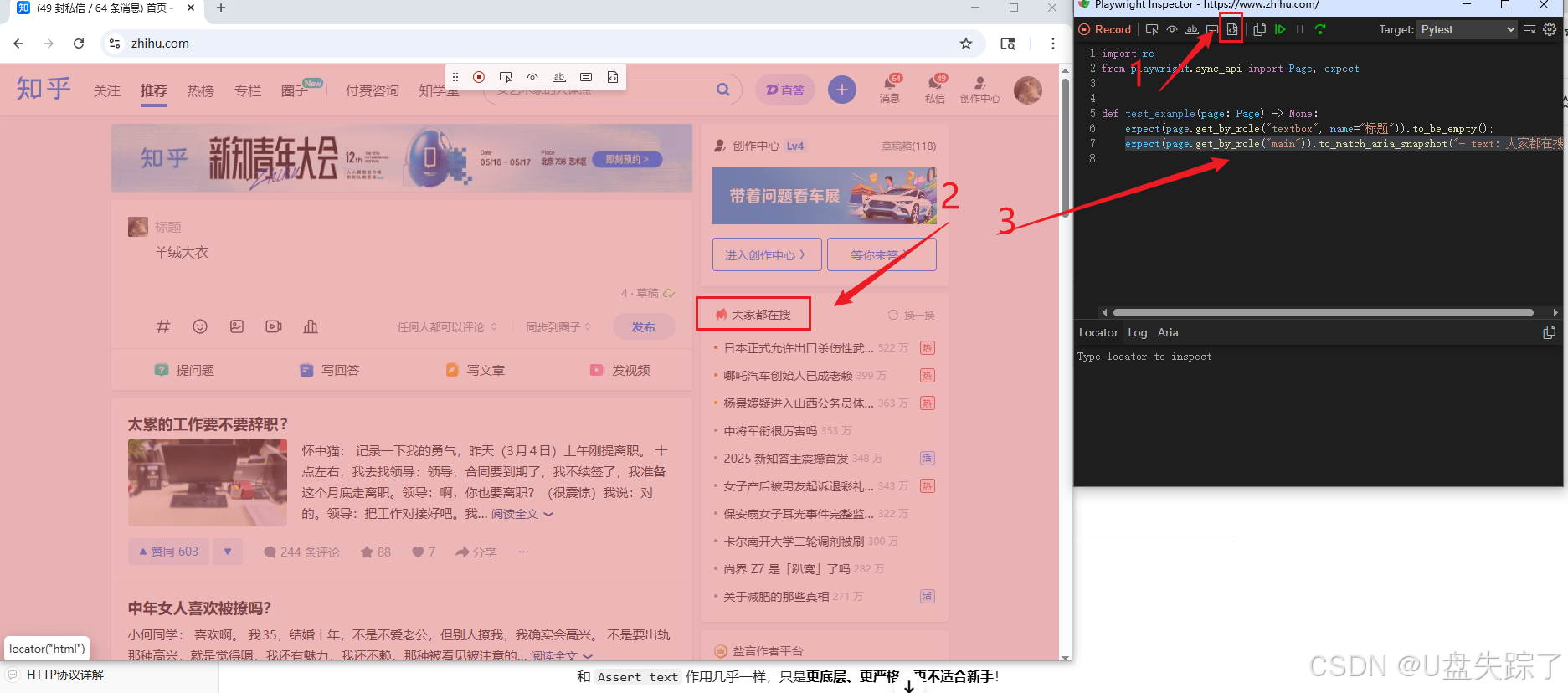Copy generated code in Inspector toolbar
The width and height of the screenshot is (1568, 693).
(1259, 29)
